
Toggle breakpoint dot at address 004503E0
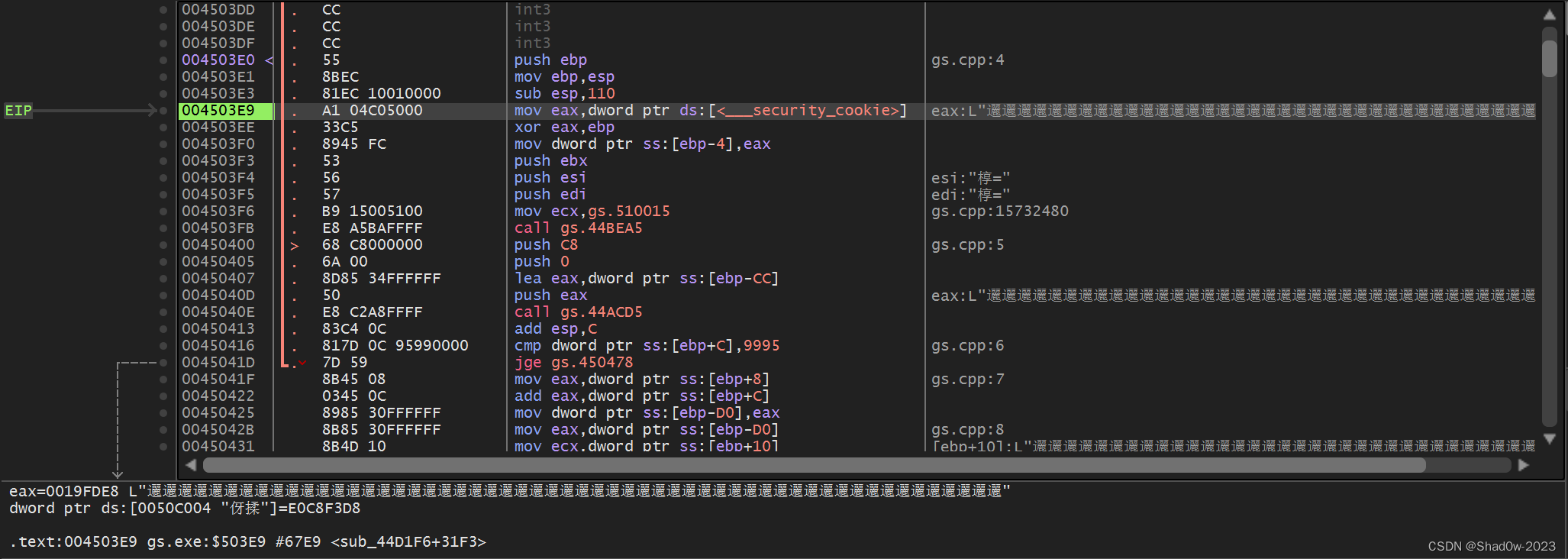point(163,60)
